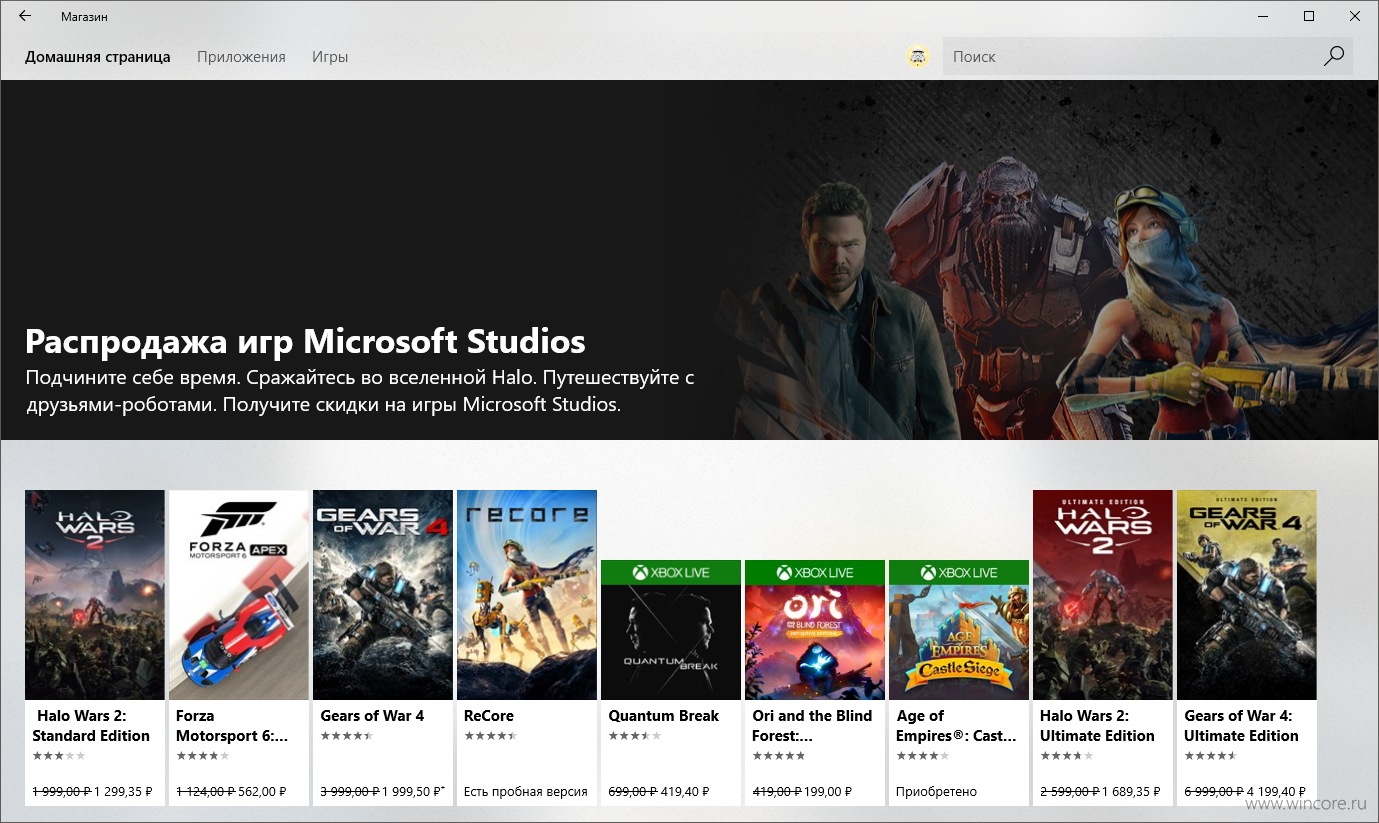Open Gears of War 4 Ultimate Edition cover

[x=1247, y=595]
